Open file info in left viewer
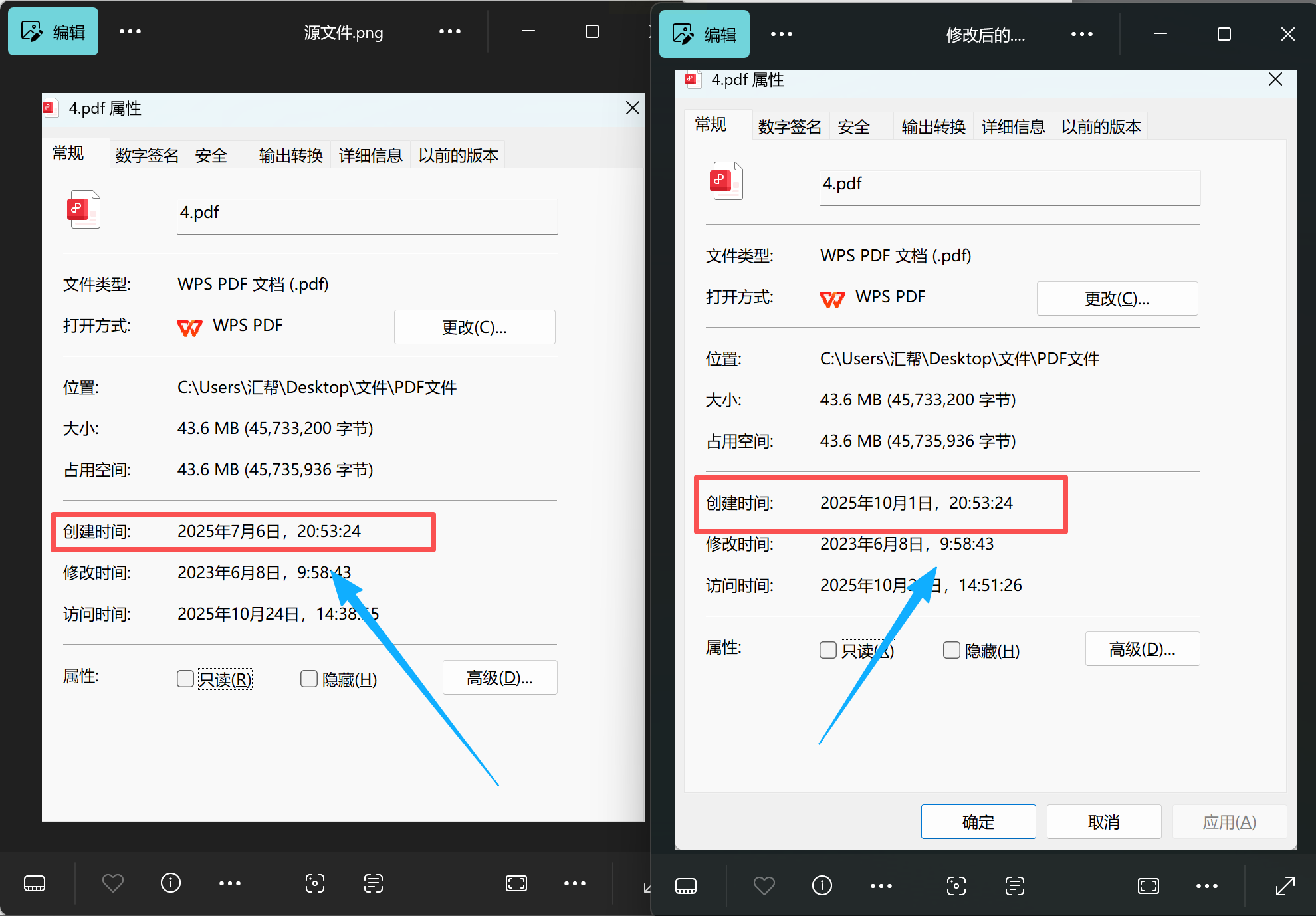The image size is (1316, 916). pos(171,883)
